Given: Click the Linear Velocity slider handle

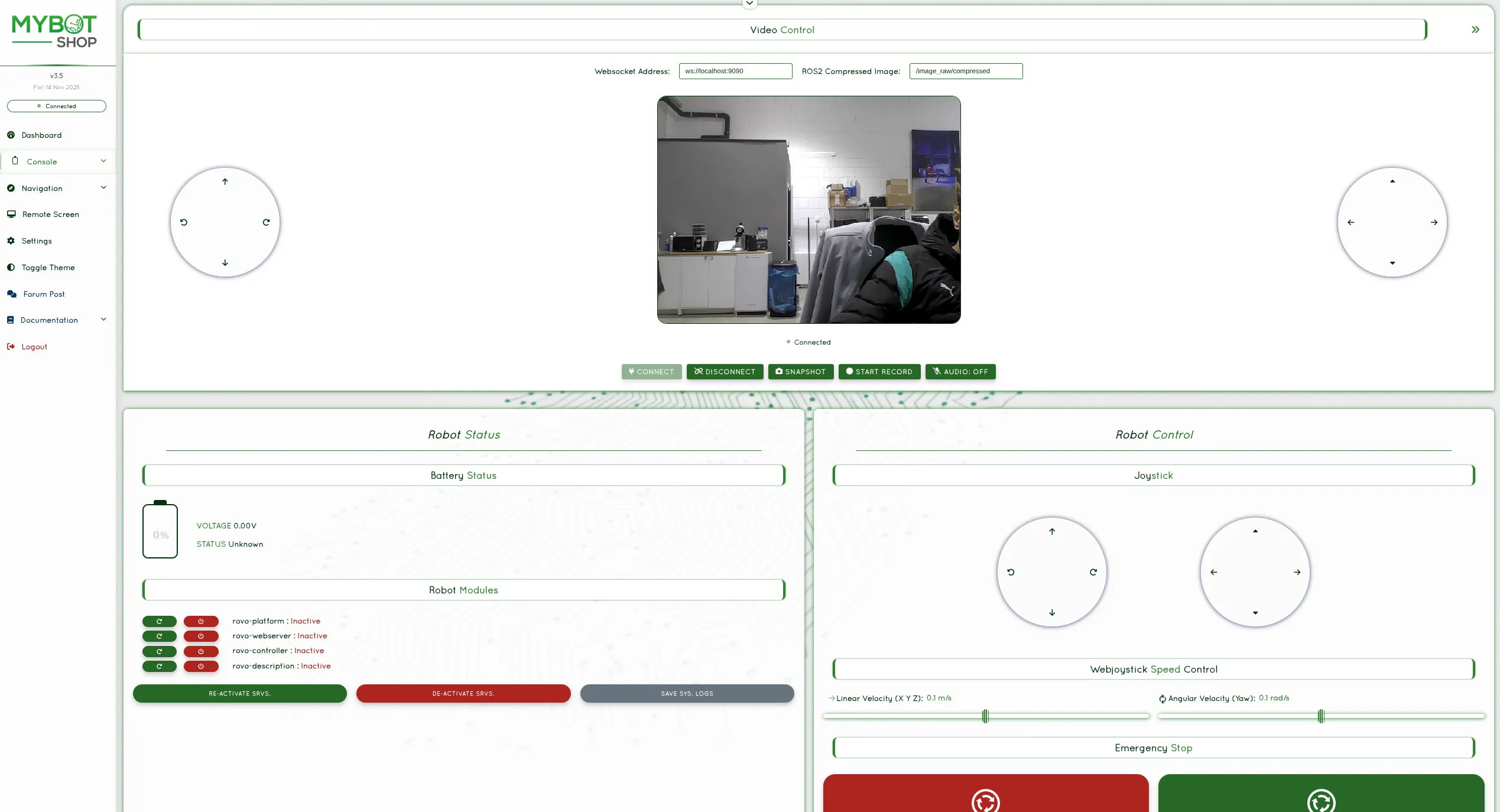Looking at the screenshot, I should pos(985,716).
